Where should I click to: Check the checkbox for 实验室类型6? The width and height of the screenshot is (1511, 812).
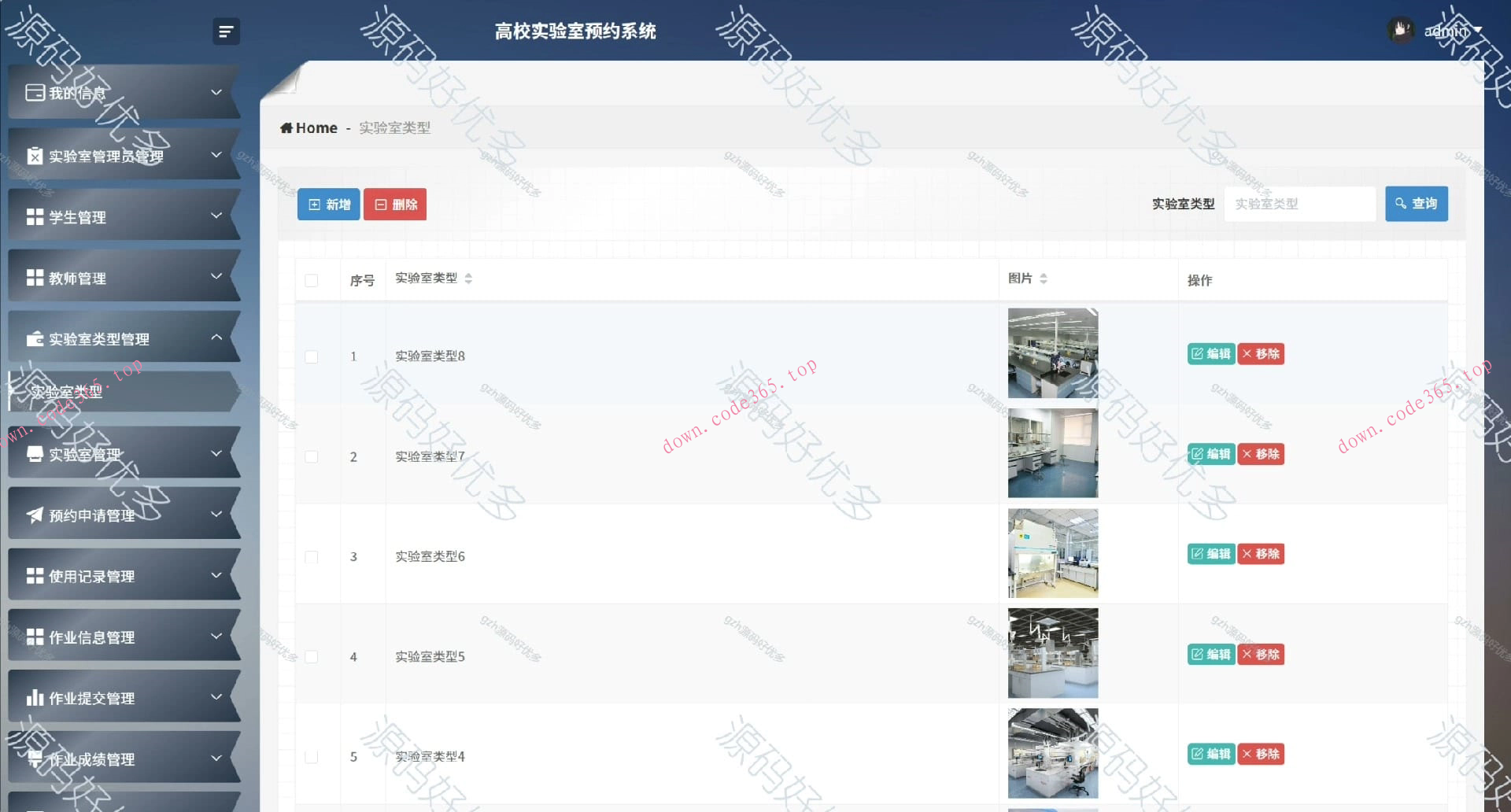pos(310,556)
